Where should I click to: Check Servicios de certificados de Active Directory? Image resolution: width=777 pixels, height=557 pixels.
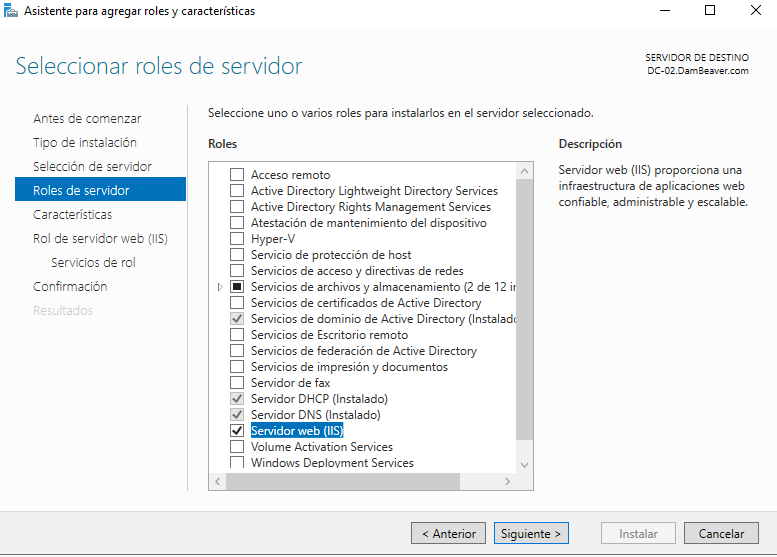click(237, 302)
